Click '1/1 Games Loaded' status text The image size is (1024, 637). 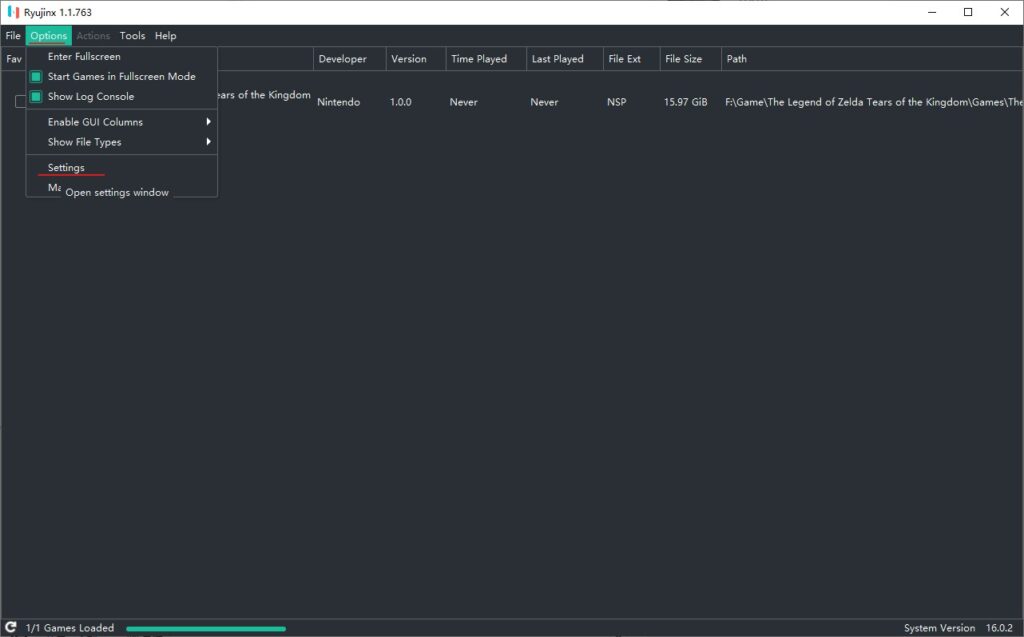(x=70, y=628)
